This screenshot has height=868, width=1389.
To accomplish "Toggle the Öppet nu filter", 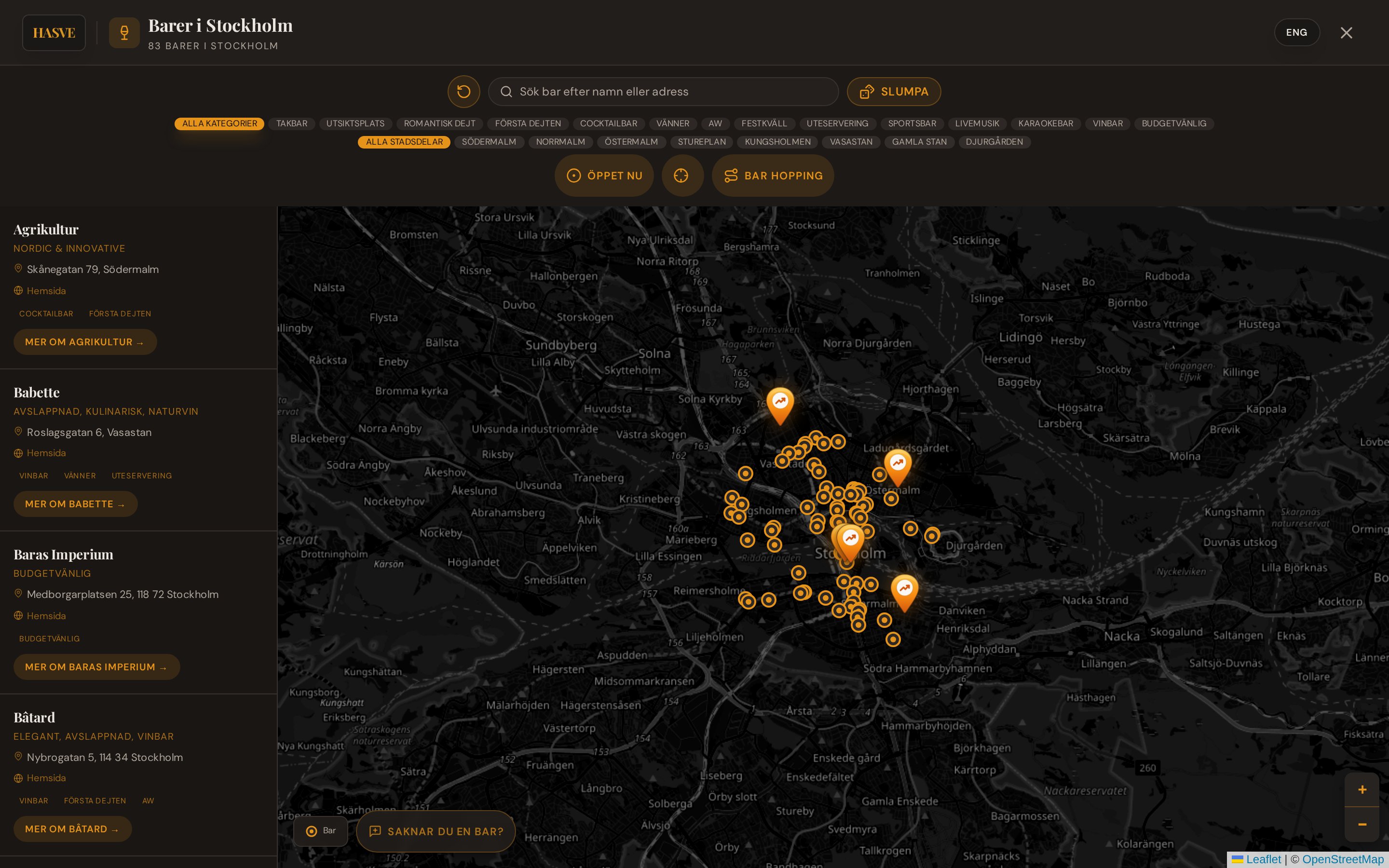I will click(604, 176).
